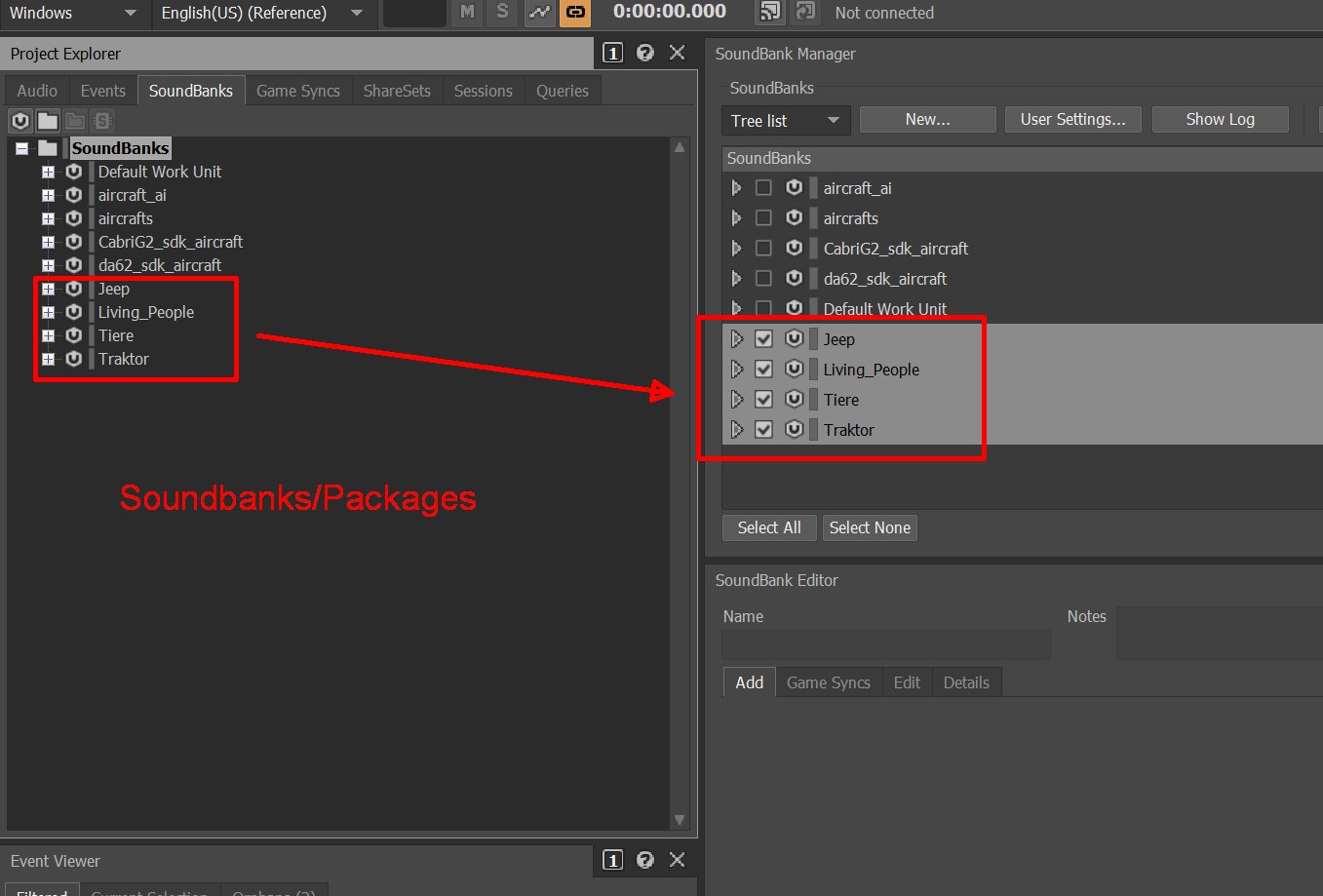This screenshot has height=896, width=1323.
Task: Check the aircraft_ai checkbox in SoundBank Manager
Action: point(763,188)
